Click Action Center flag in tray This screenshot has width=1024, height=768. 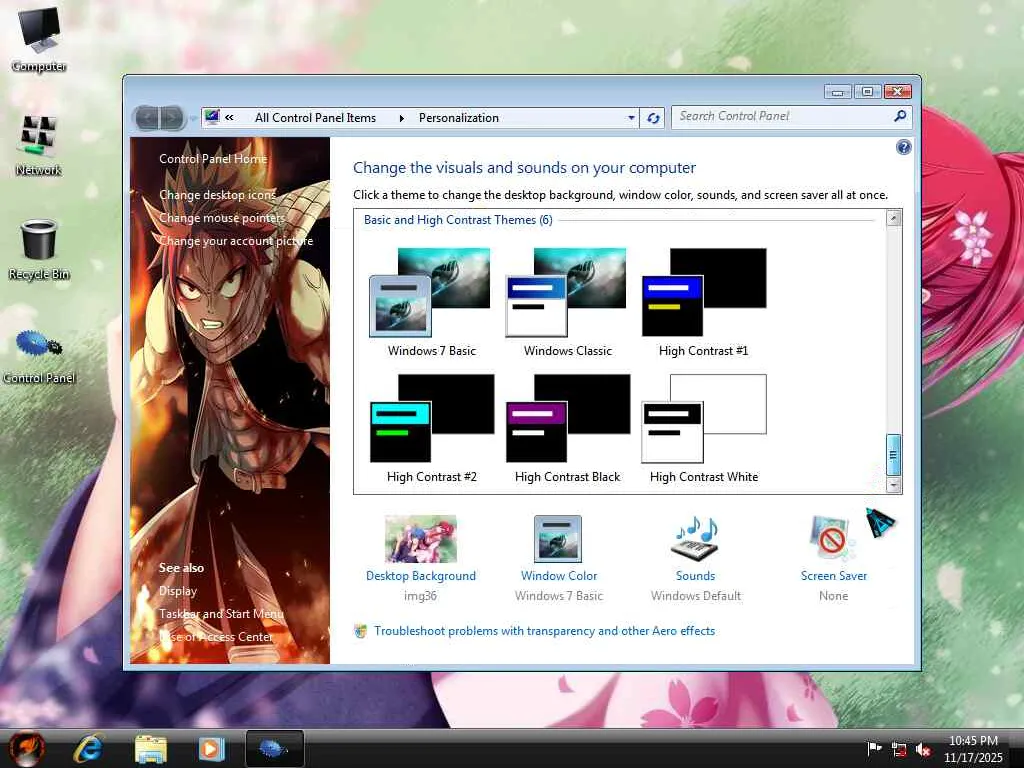tap(874, 749)
